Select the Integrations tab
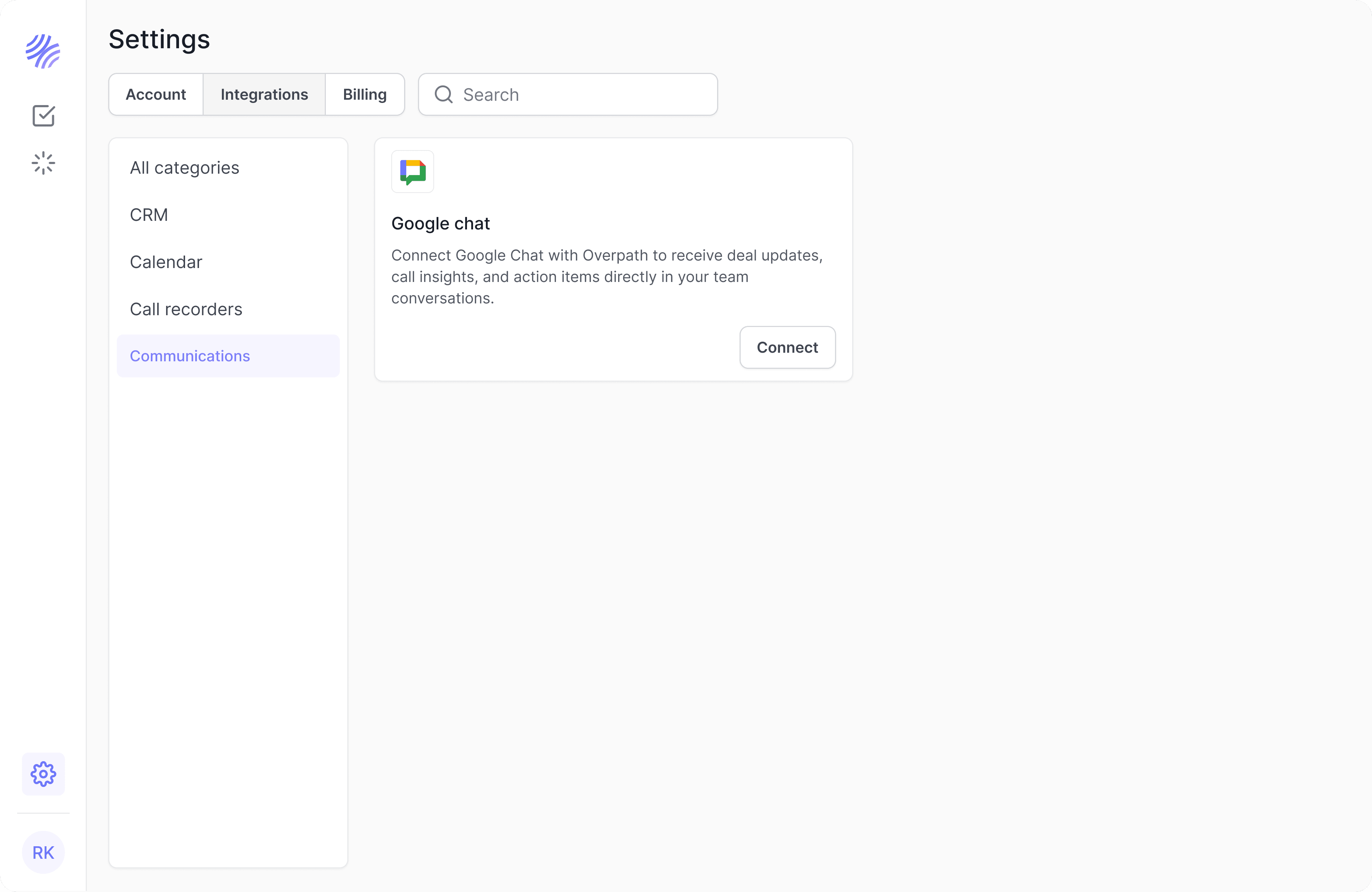1372x892 pixels. [x=264, y=95]
